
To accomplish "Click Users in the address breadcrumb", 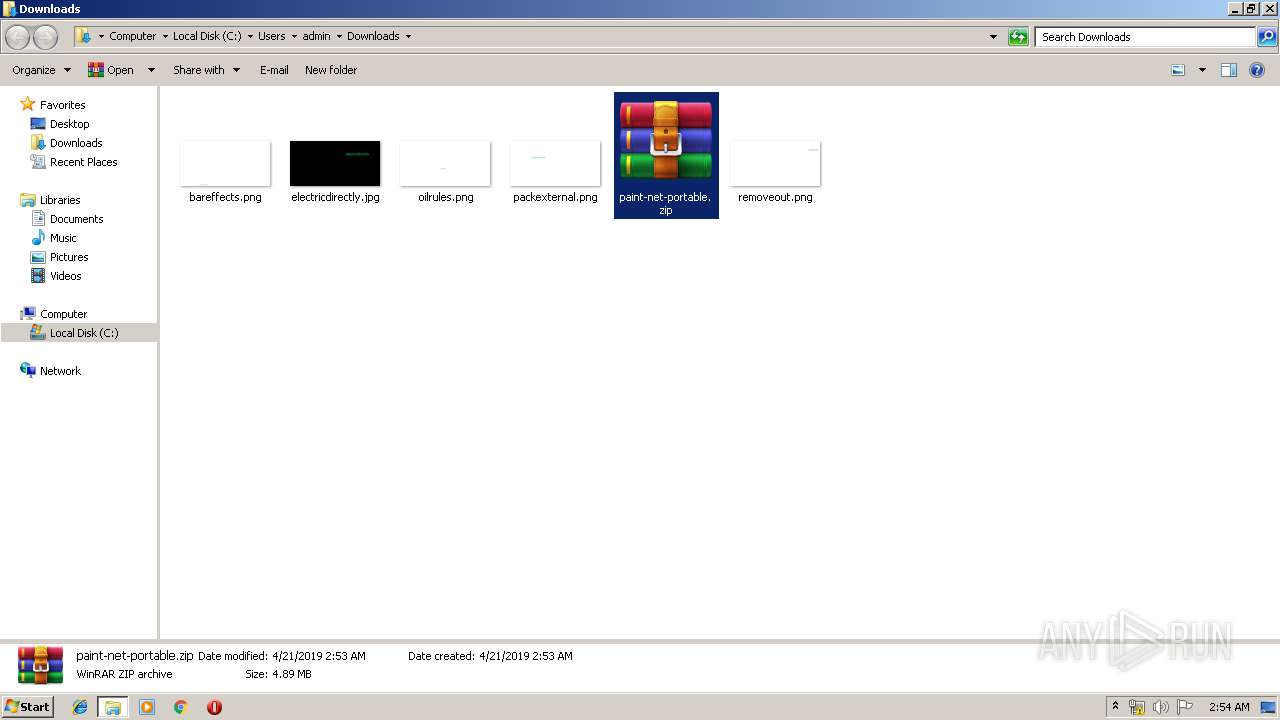I will click(272, 36).
